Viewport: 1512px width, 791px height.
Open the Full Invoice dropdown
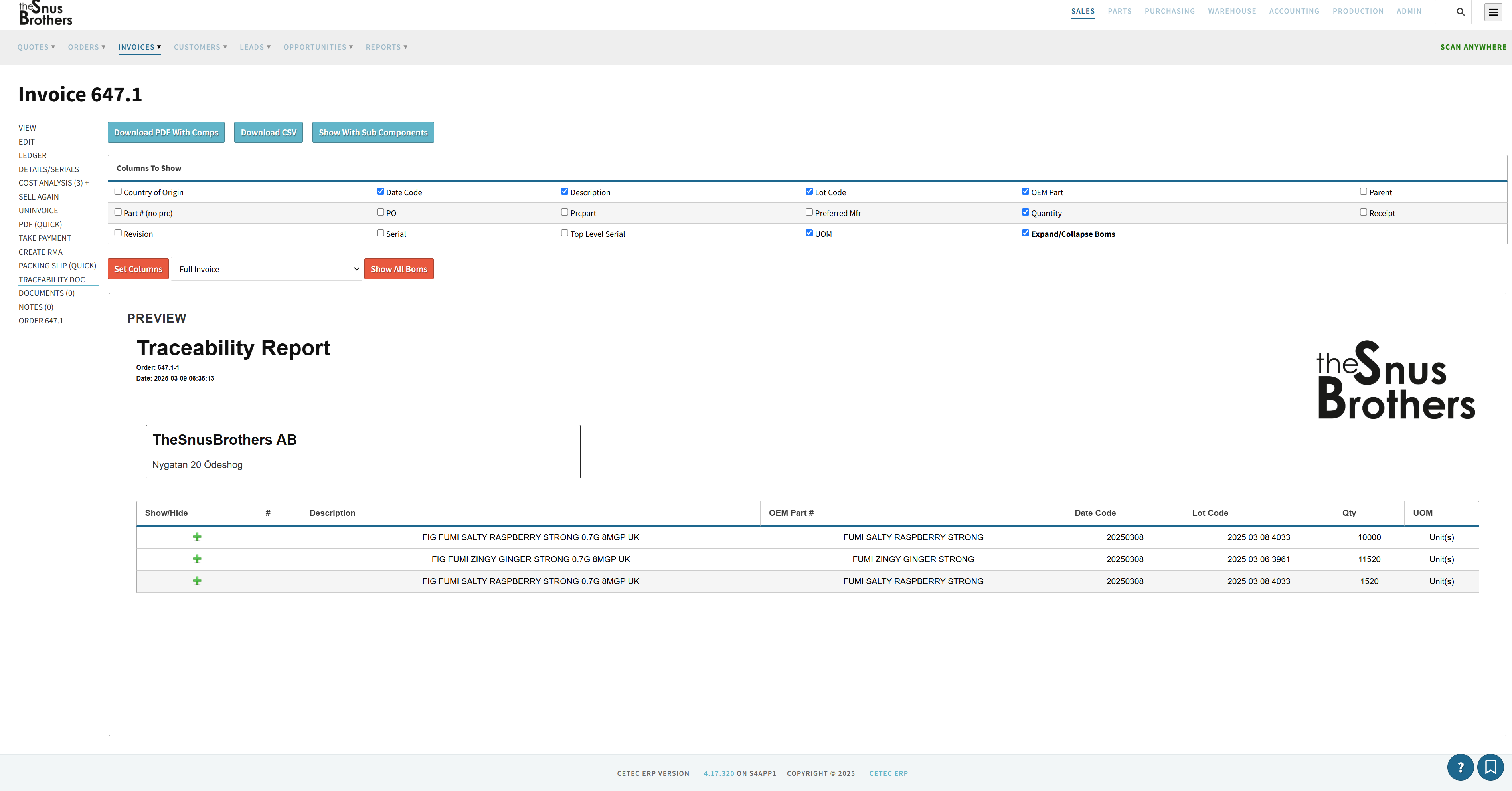(x=267, y=269)
